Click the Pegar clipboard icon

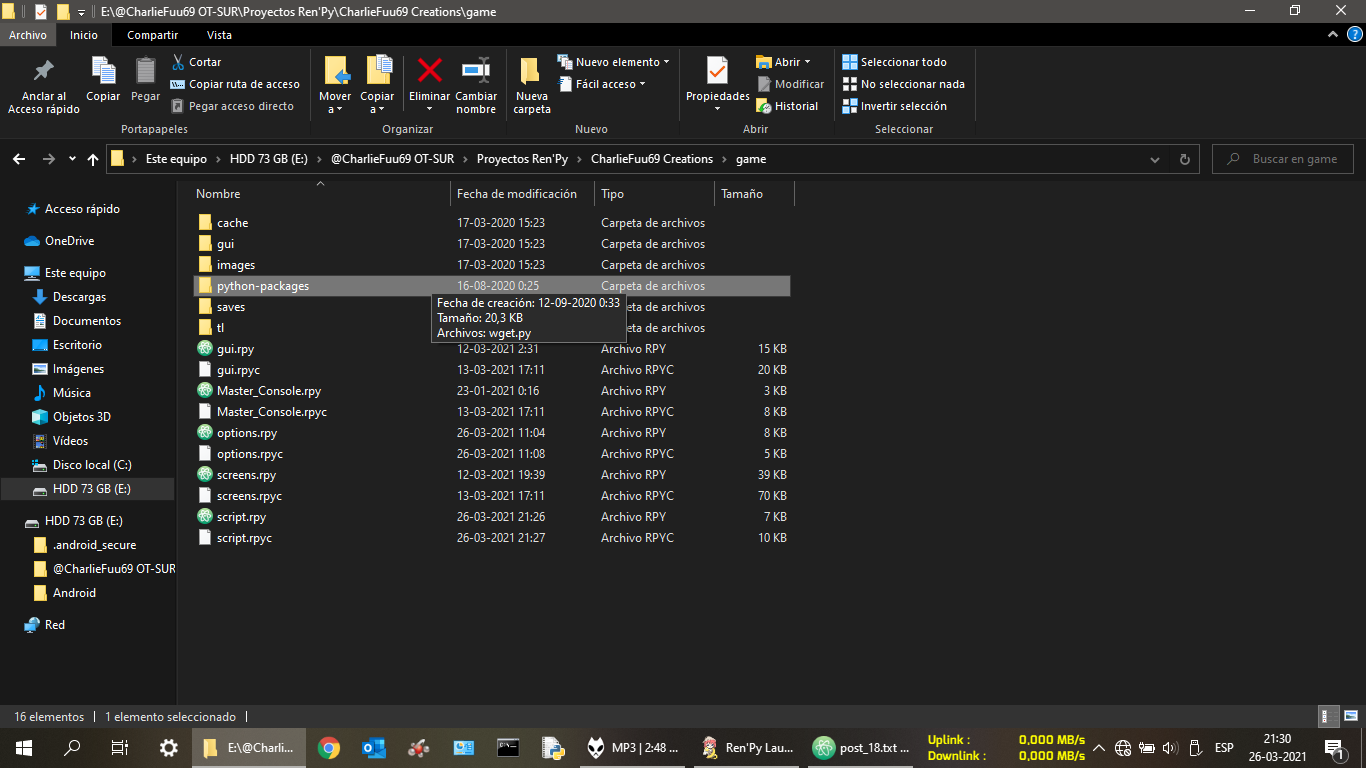click(x=145, y=72)
